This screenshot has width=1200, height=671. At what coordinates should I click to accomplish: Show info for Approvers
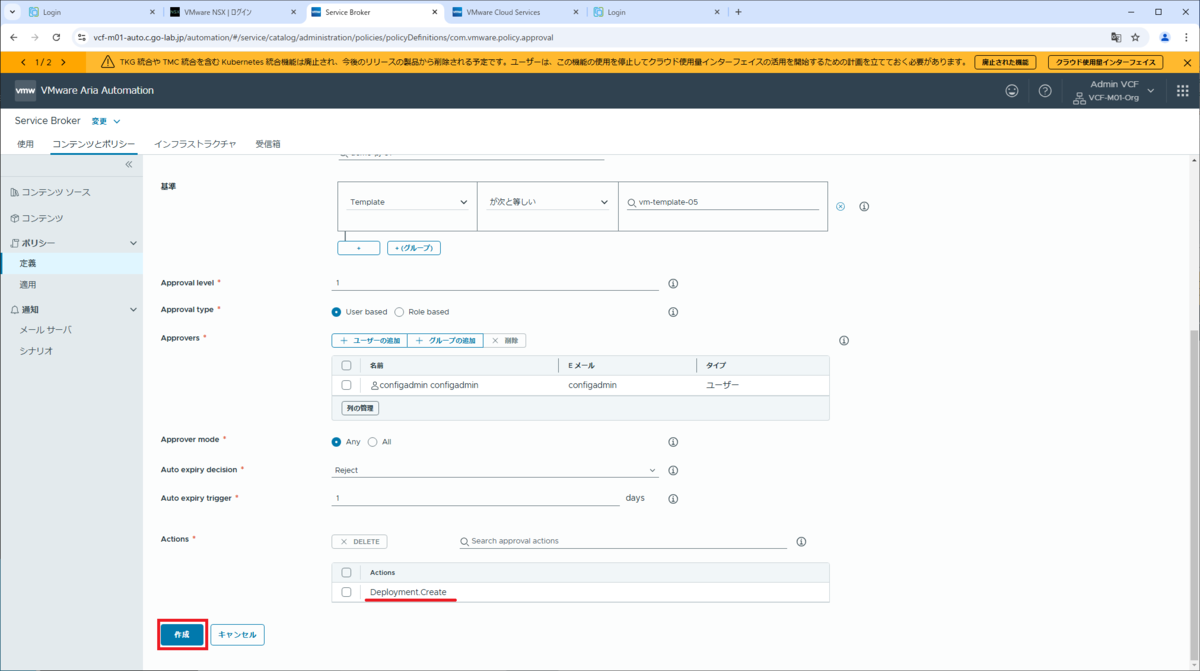[844, 341]
